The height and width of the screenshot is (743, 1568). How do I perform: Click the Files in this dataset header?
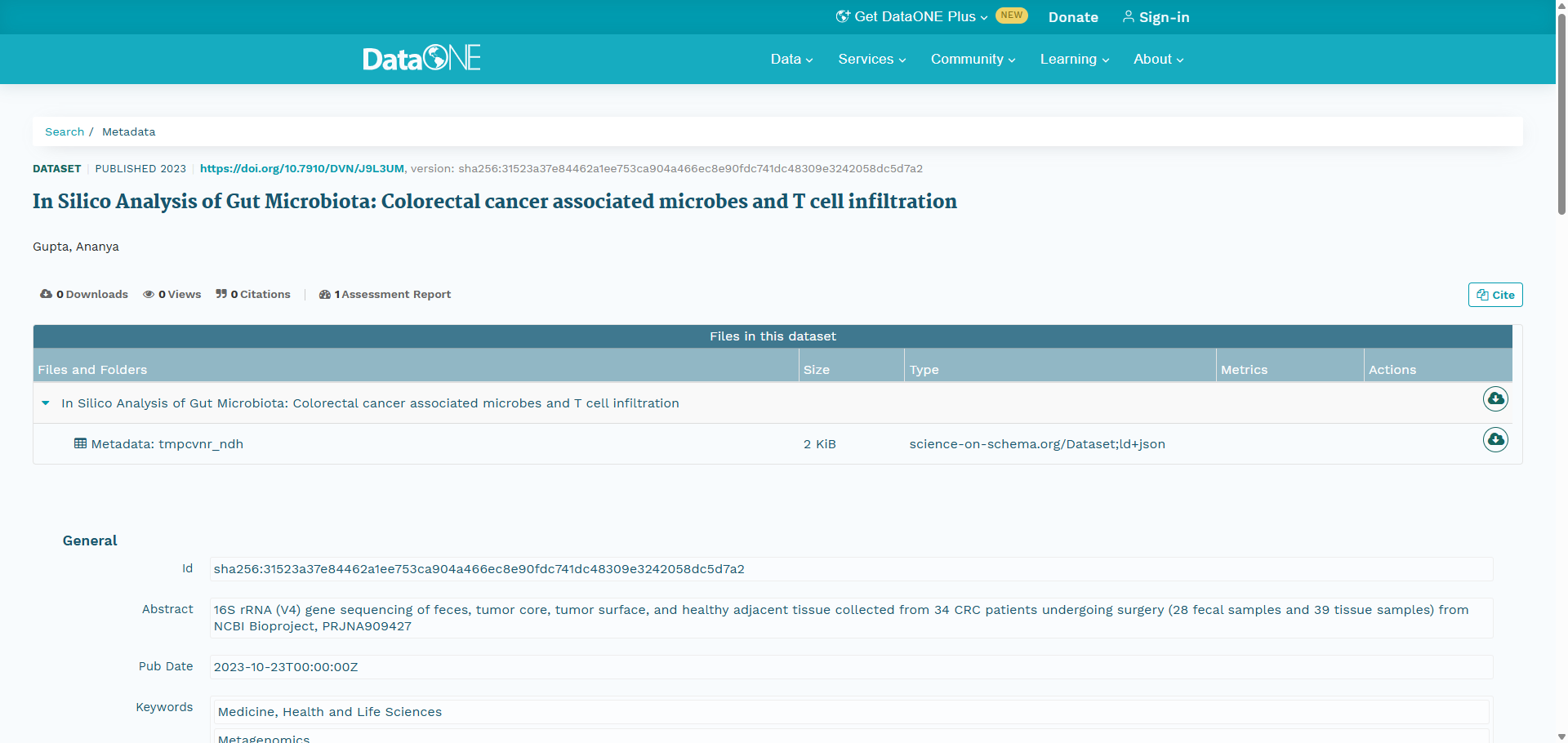[x=773, y=336]
